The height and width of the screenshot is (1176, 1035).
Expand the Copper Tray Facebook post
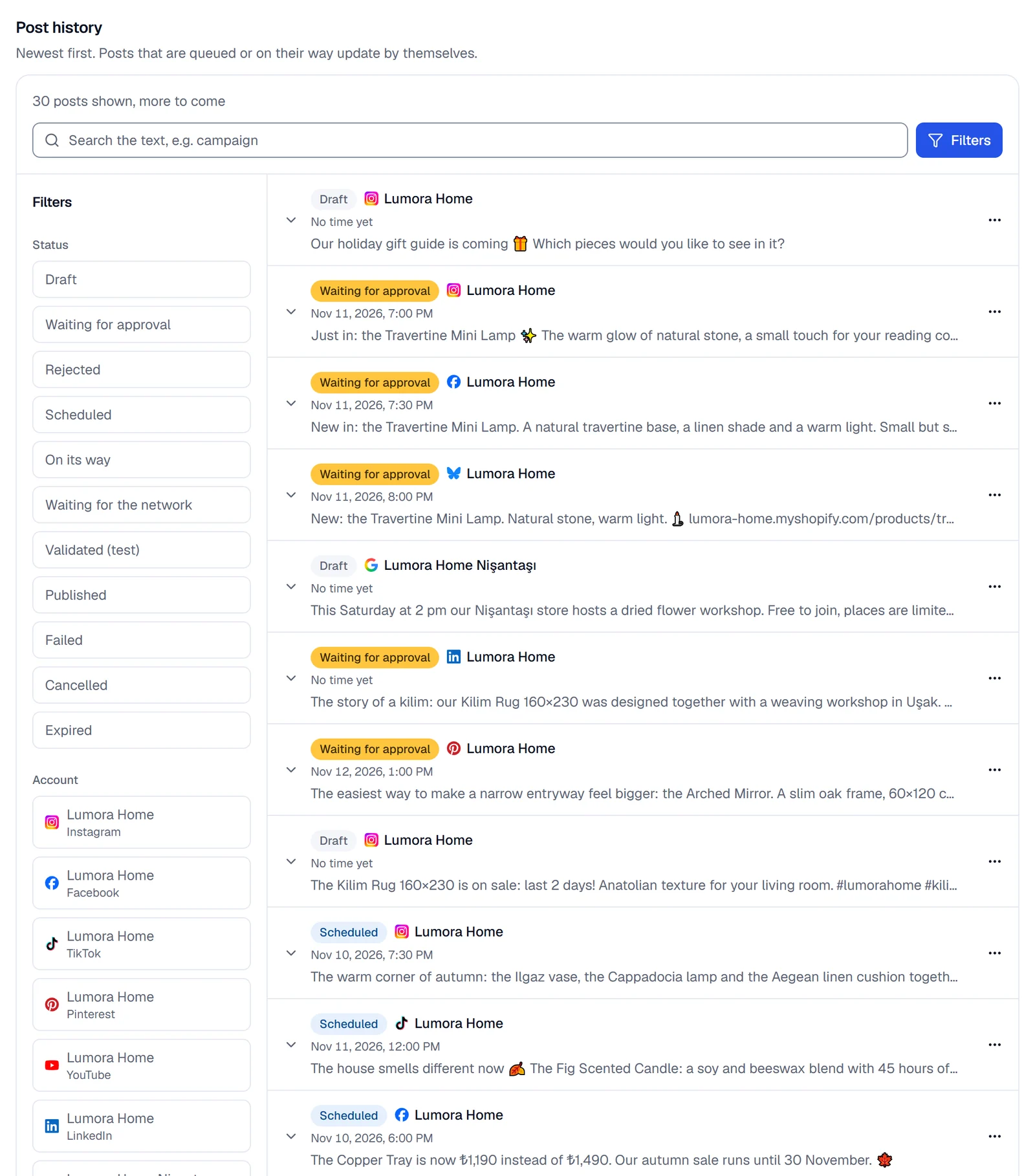coord(291,1137)
